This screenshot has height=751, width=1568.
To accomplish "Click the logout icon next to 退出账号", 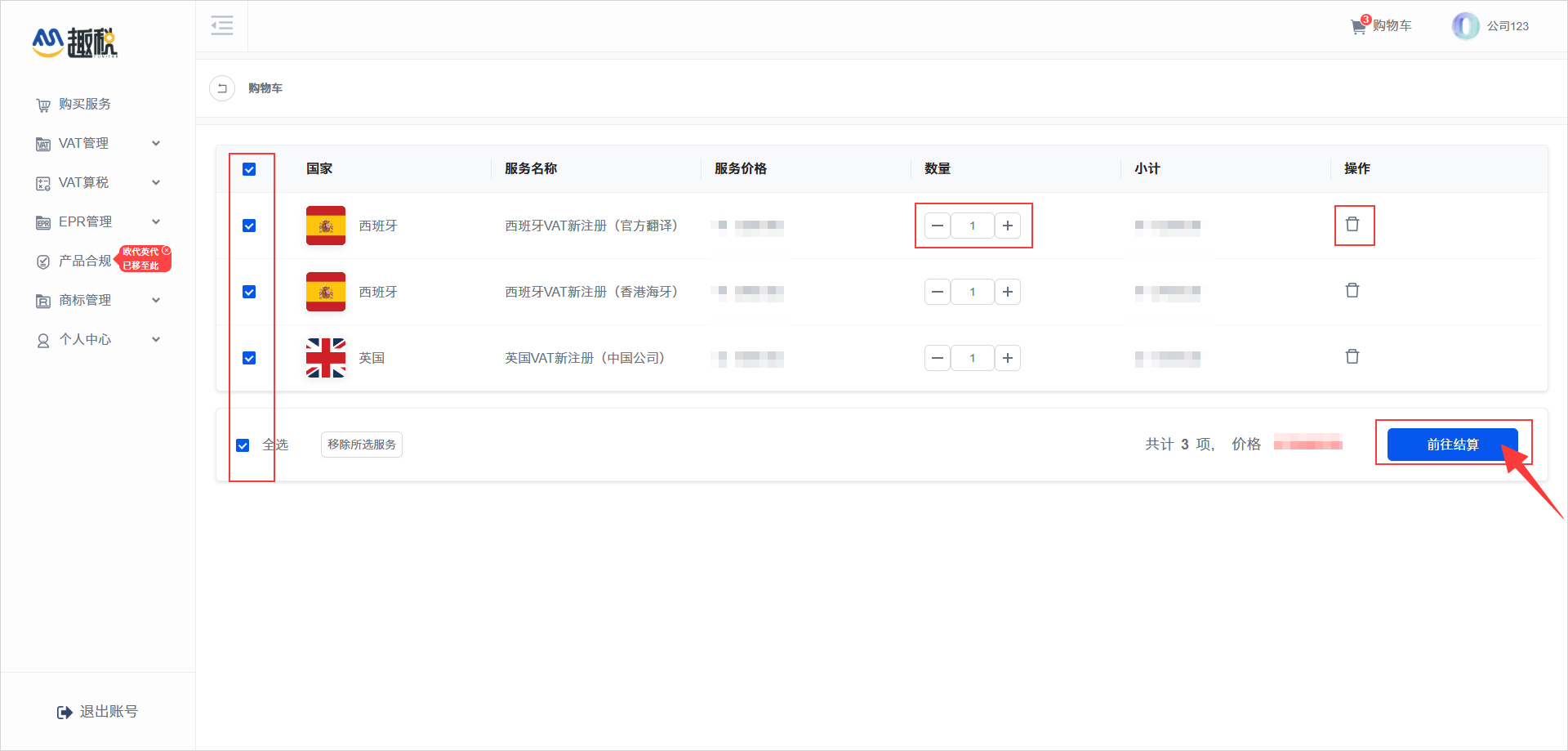I will pyautogui.click(x=65, y=711).
